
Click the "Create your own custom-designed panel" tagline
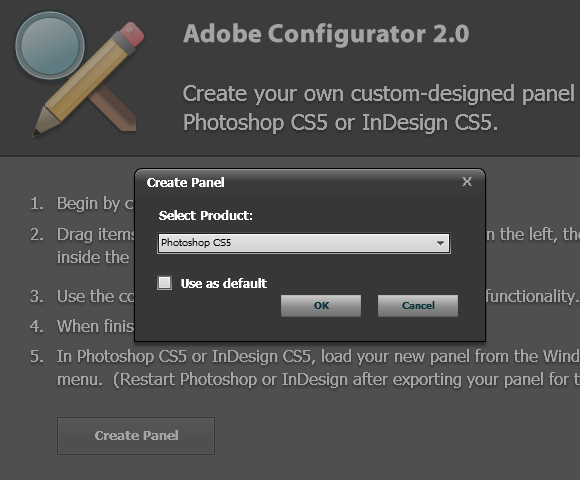[379, 93]
